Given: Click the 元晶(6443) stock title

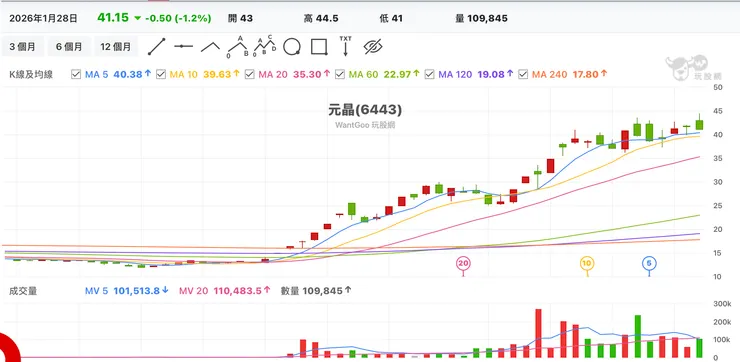Looking at the screenshot, I should click(x=365, y=110).
